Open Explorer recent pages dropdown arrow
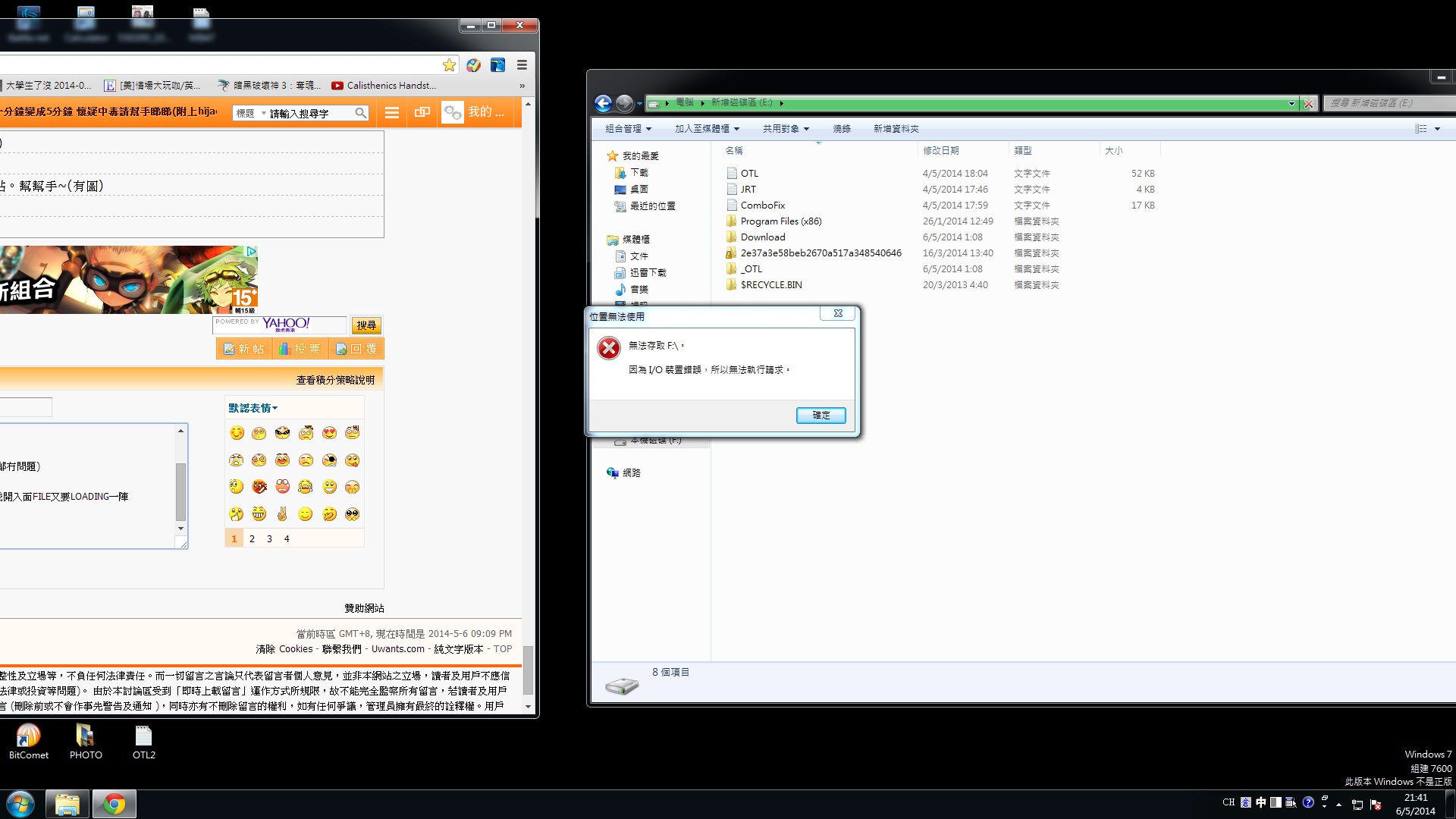The width and height of the screenshot is (1456, 819). (x=639, y=104)
